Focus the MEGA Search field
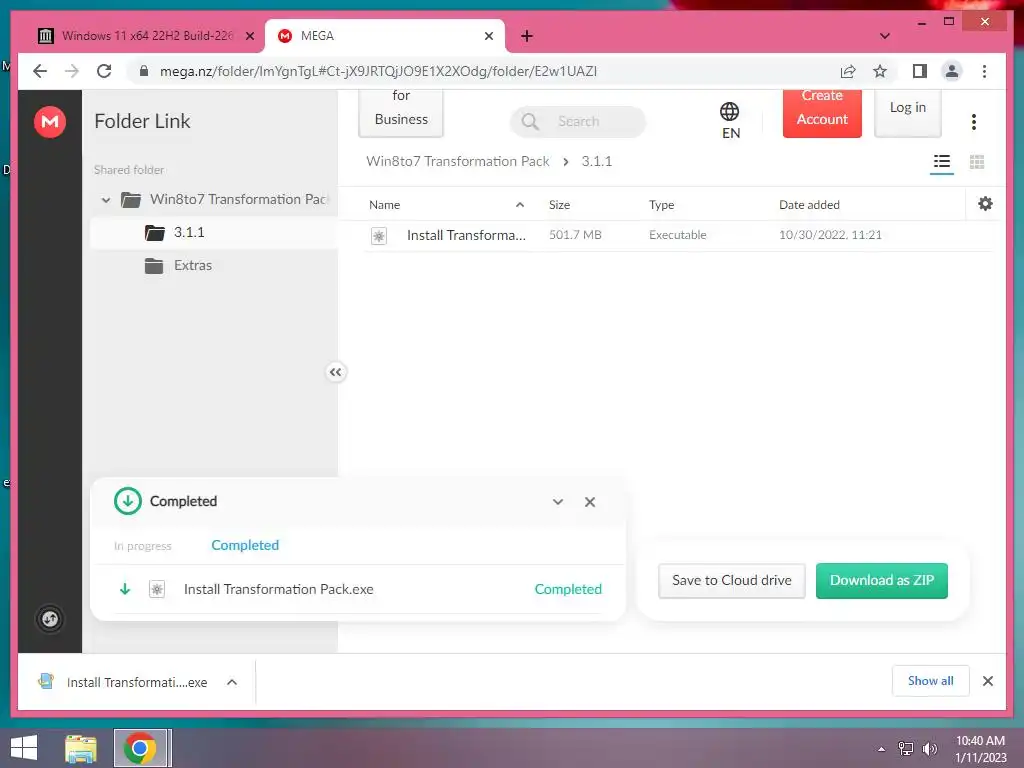The image size is (1024, 768). point(578,121)
